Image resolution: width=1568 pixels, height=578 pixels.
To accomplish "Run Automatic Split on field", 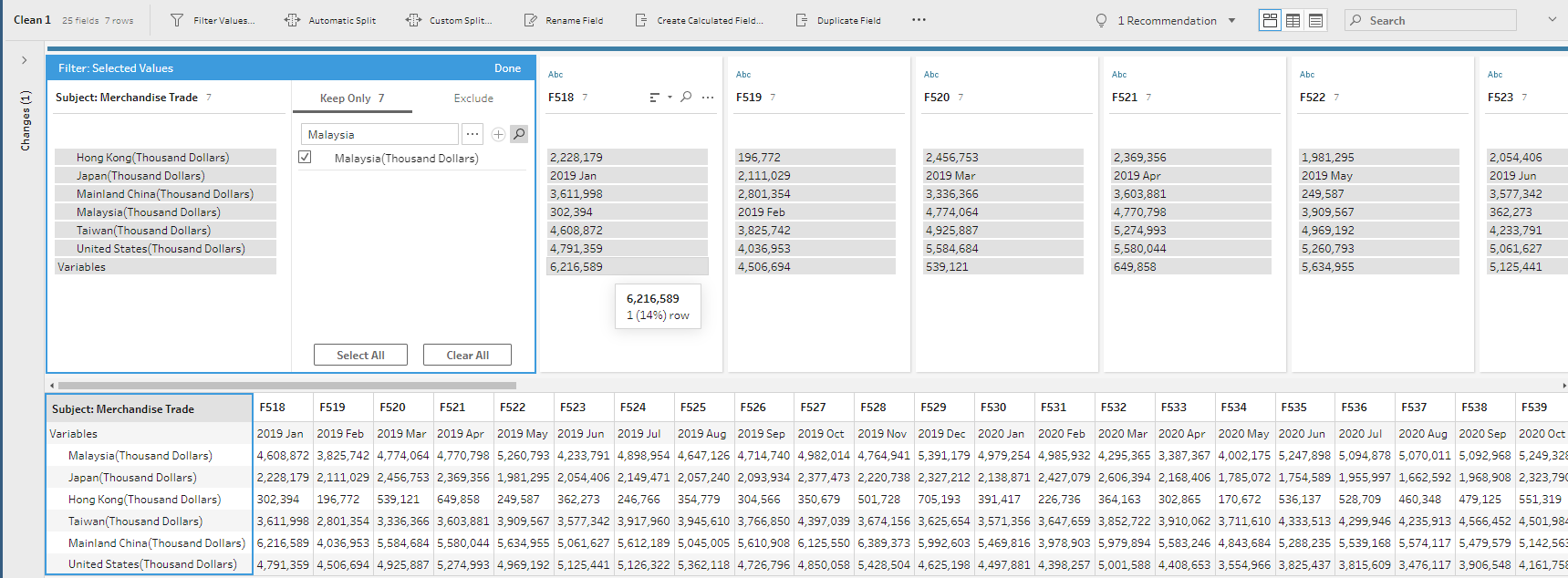I will tap(330, 20).
